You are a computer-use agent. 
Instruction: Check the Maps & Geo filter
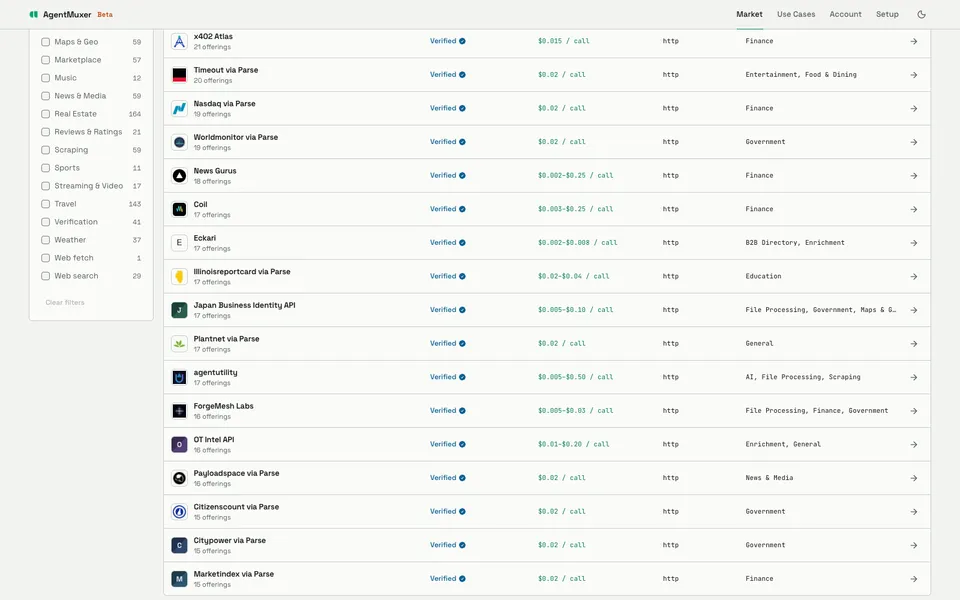pos(45,42)
